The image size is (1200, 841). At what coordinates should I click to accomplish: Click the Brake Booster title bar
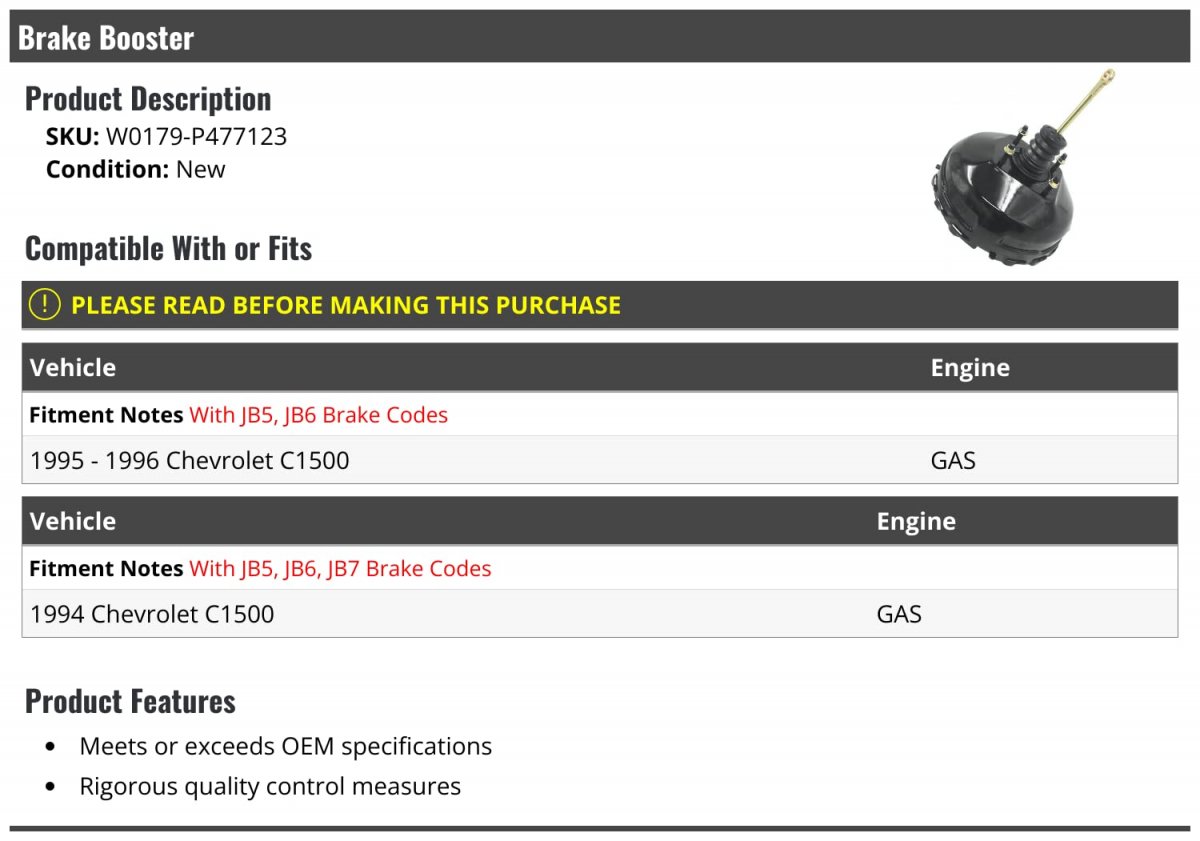(600, 37)
